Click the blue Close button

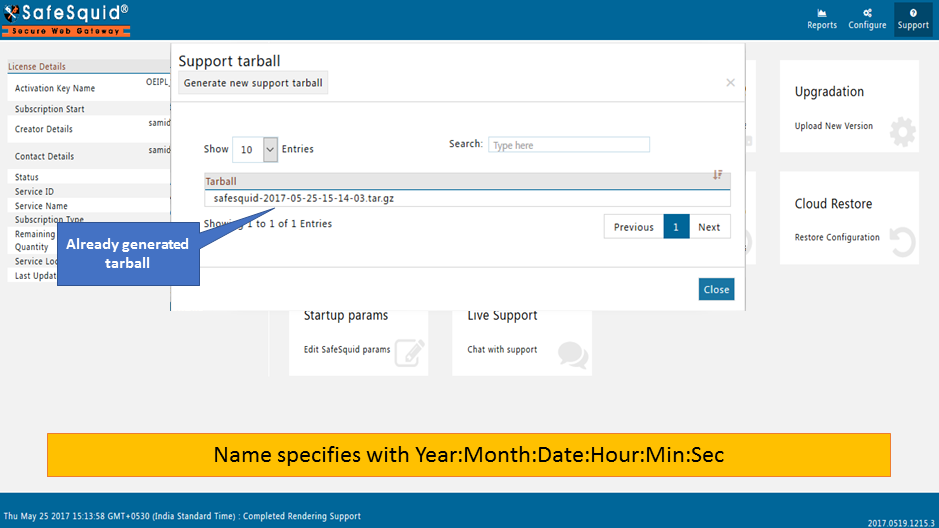click(716, 289)
